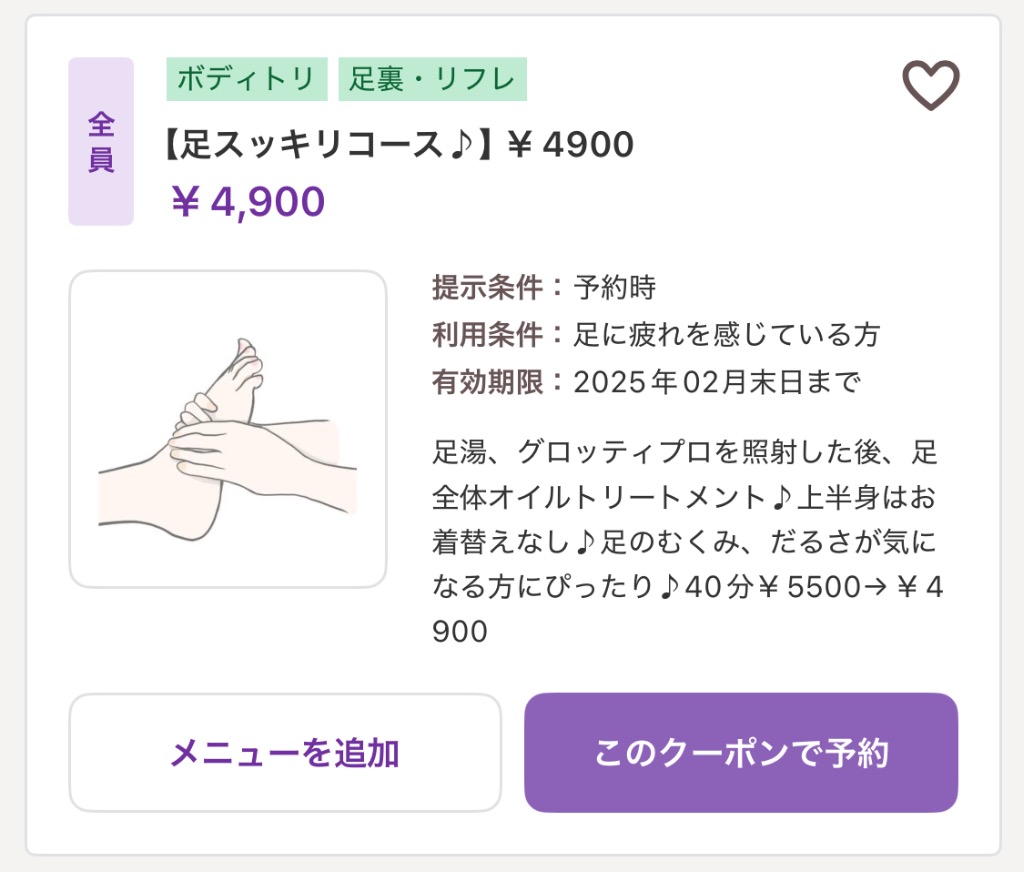
Task: Favorite this coupon with the heart icon
Action: tap(931, 85)
